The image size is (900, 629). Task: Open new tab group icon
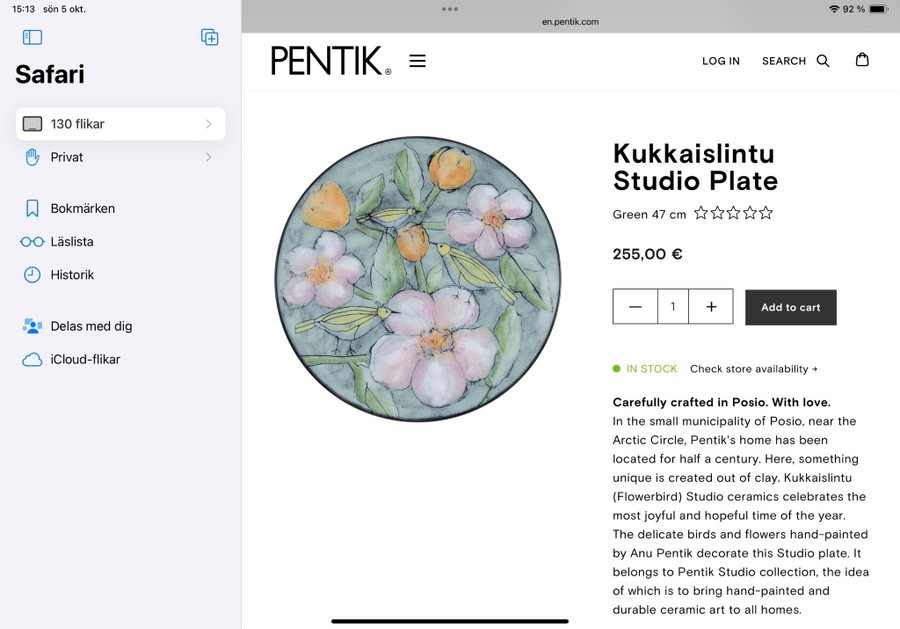coord(209,37)
